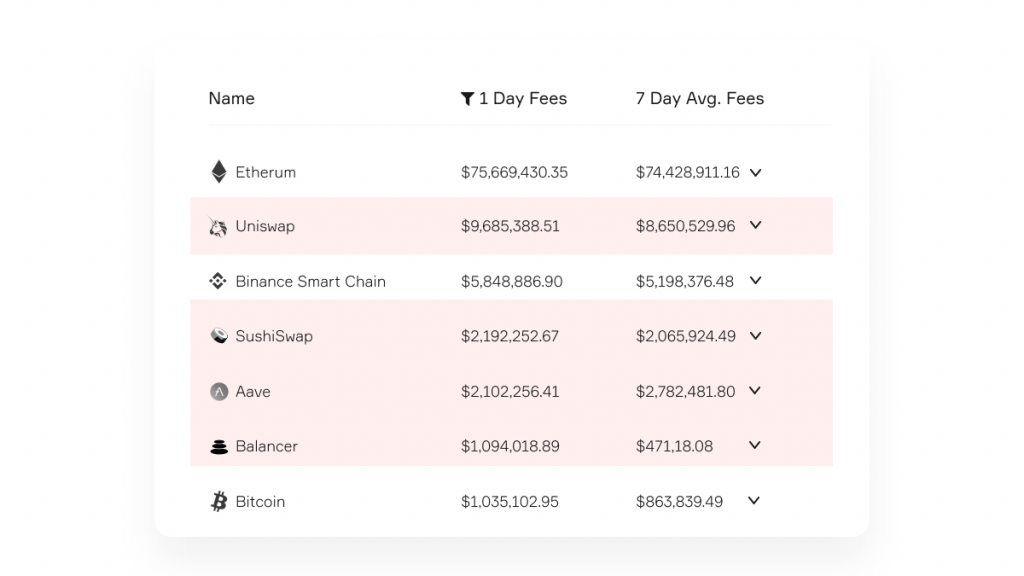Expand the Balancer row chevron
The width and height of the screenshot is (1024, 576).
[755, 445]
